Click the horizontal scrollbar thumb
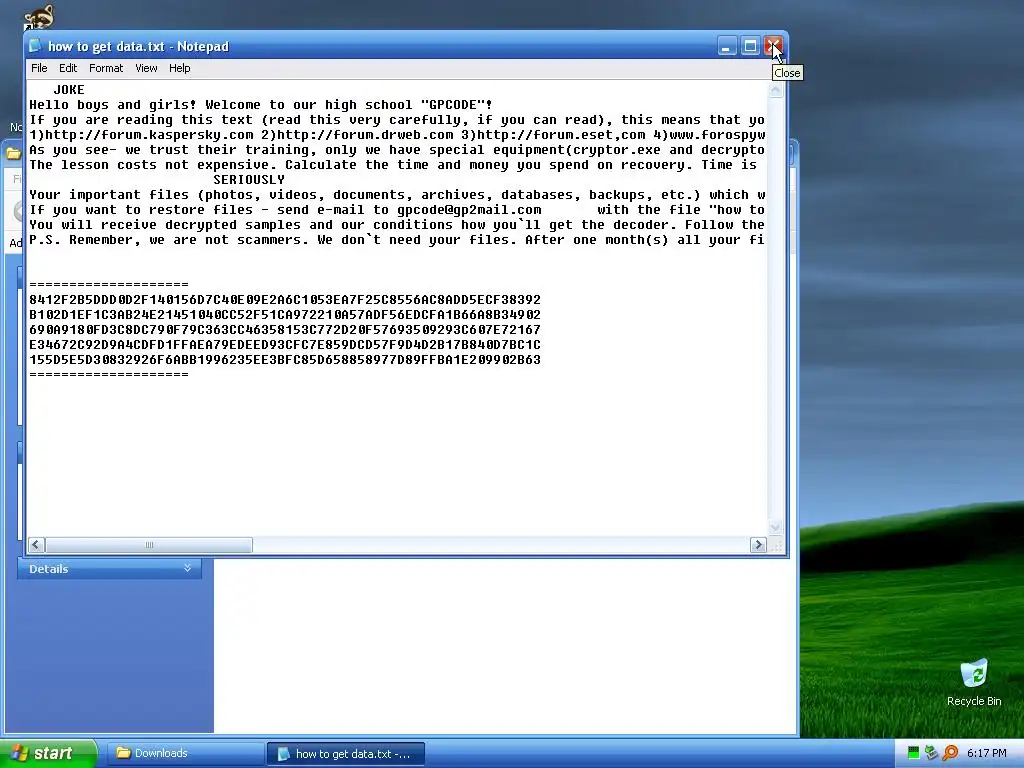 tap(149, 545)
